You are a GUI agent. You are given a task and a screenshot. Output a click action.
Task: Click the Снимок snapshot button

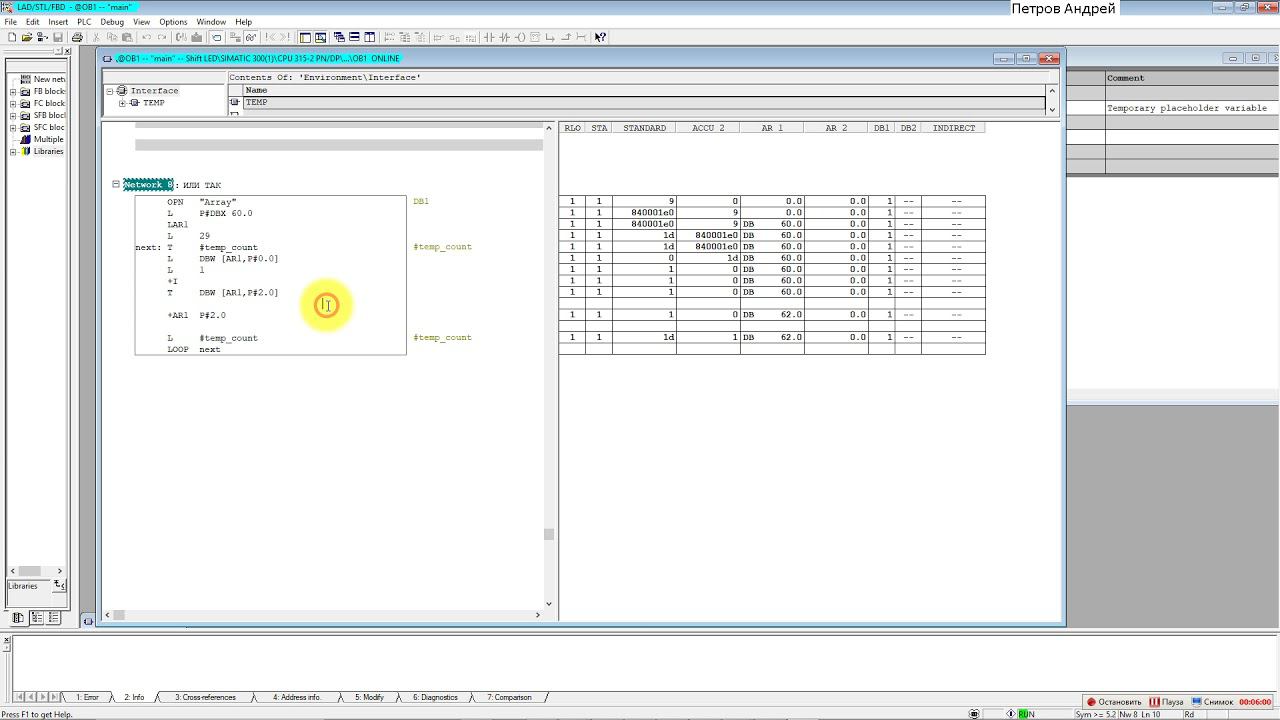1212,702
